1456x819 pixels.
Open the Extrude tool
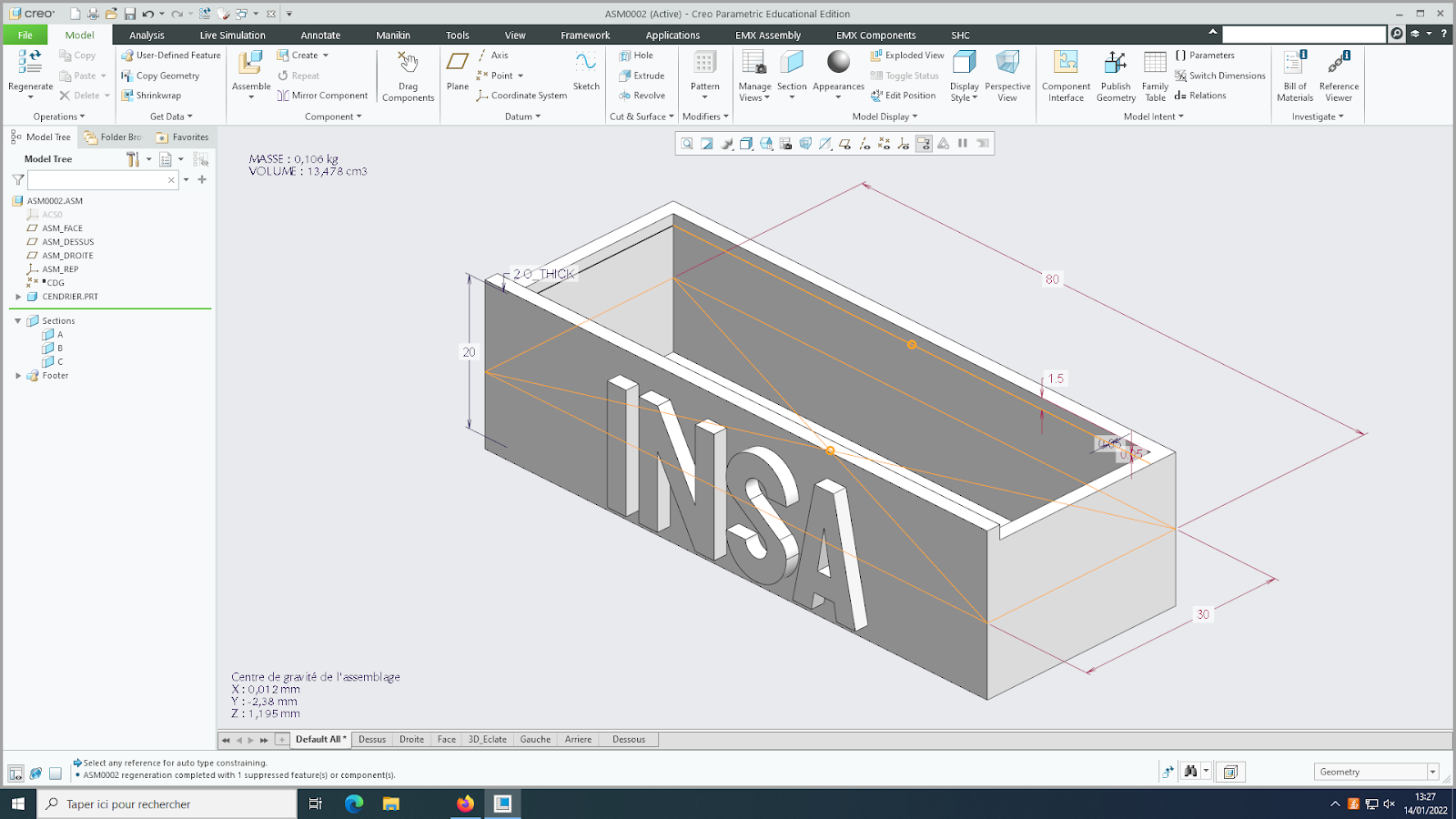tap(642, 76)
